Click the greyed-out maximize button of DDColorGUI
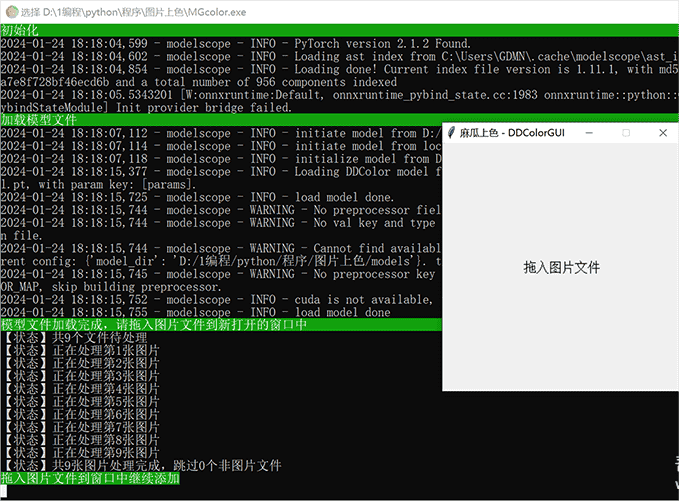Viewport: 679px width, 501px height. (626, 133)
